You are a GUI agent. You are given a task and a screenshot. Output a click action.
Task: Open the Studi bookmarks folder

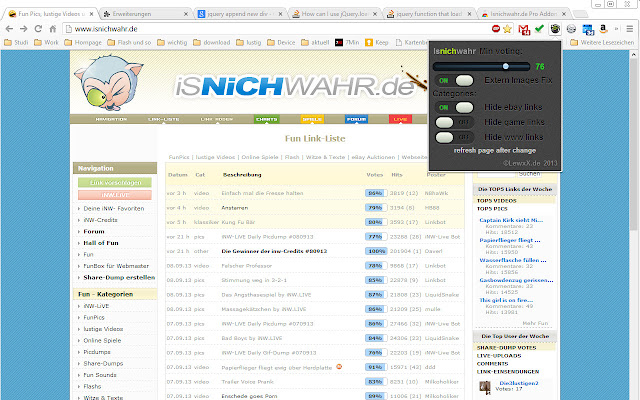pyautogui.click(x=16, y=42)
